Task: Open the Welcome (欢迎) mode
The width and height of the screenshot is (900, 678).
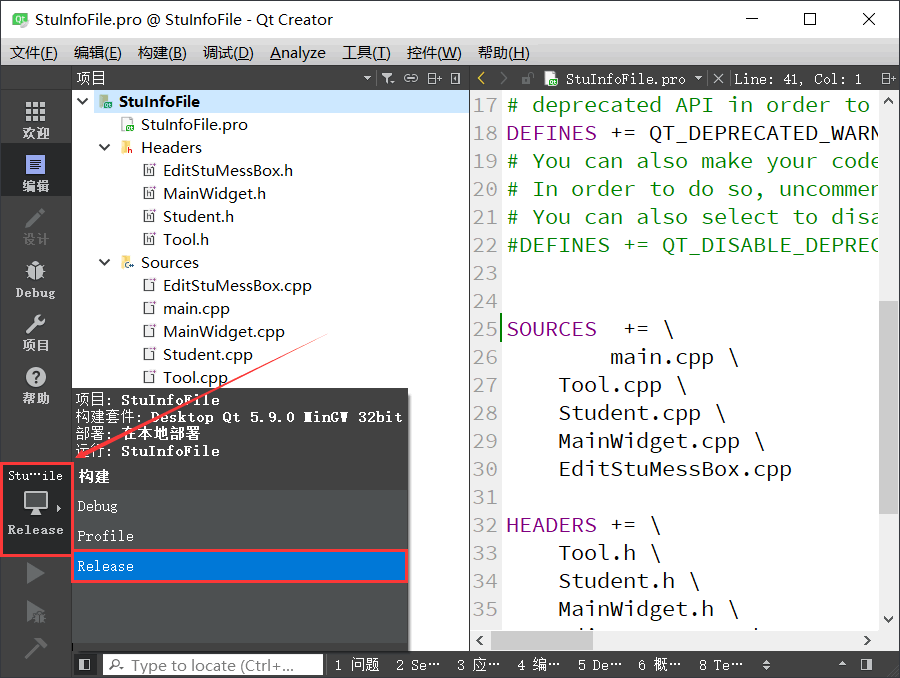Action: click(36, 120)
